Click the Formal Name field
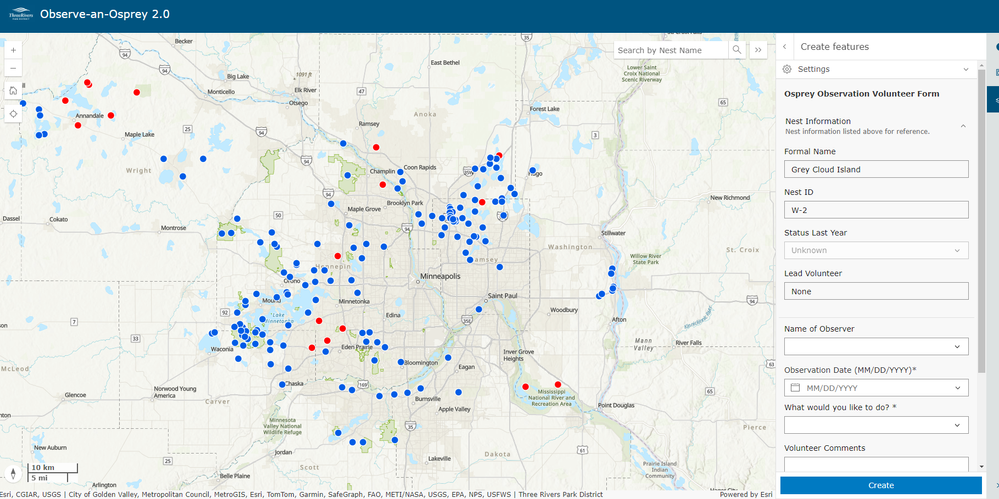Viewport: 999px width, 499px height. (876, 170)
